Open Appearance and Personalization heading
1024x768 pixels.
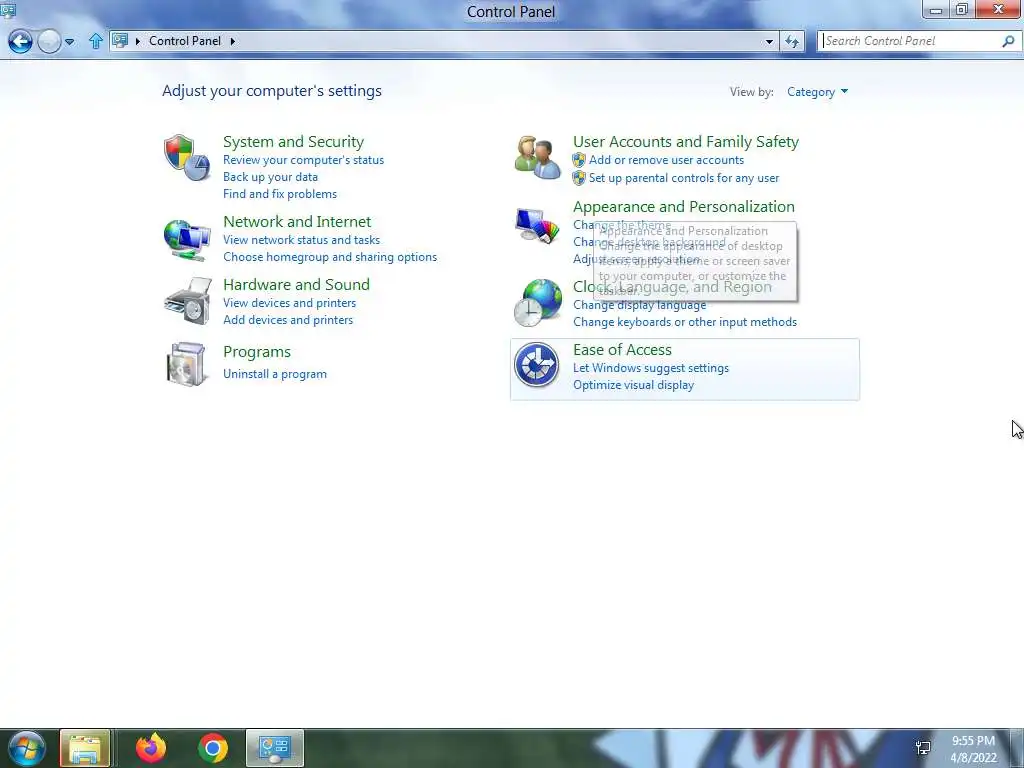click(x=684, y=206)
